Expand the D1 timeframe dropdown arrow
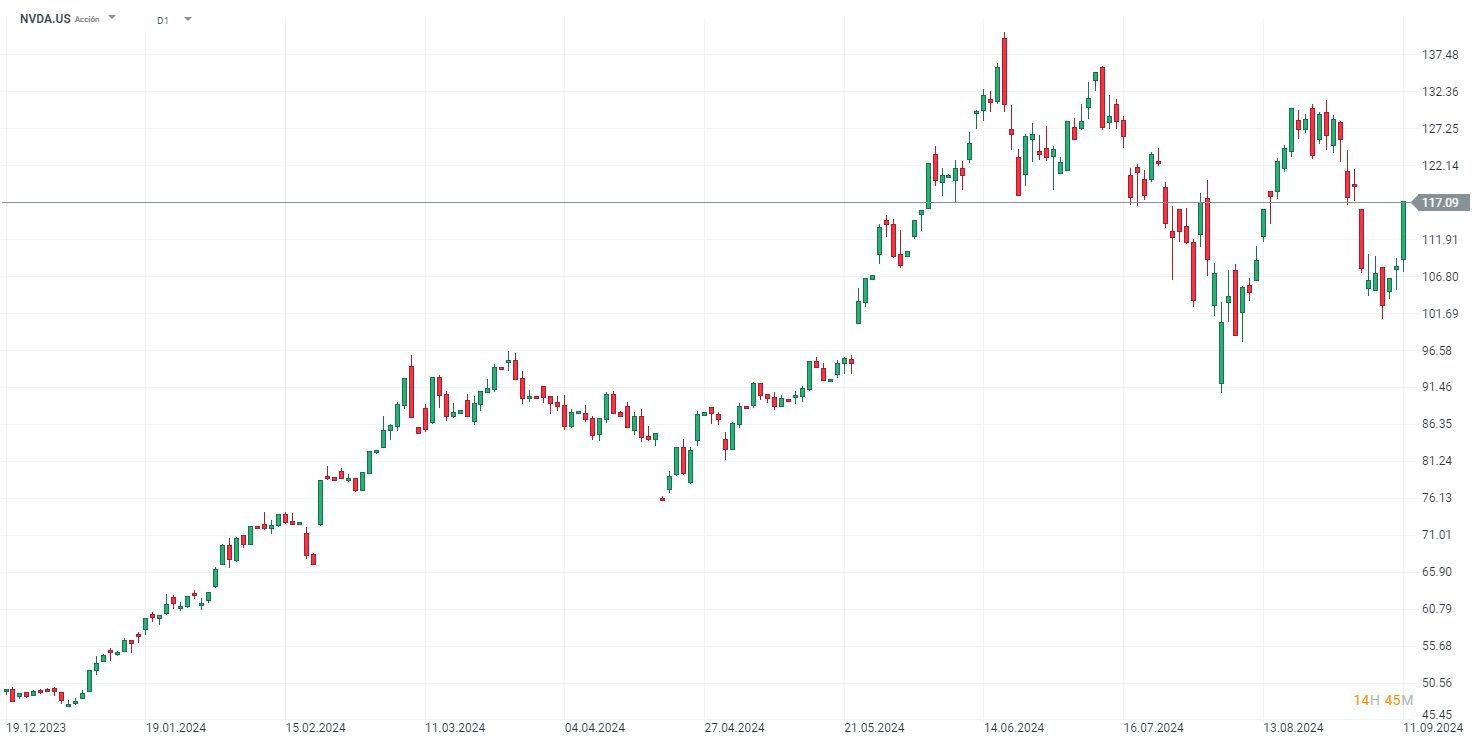The height and width of the screenshot is (745, 1482). click(188, 19)
